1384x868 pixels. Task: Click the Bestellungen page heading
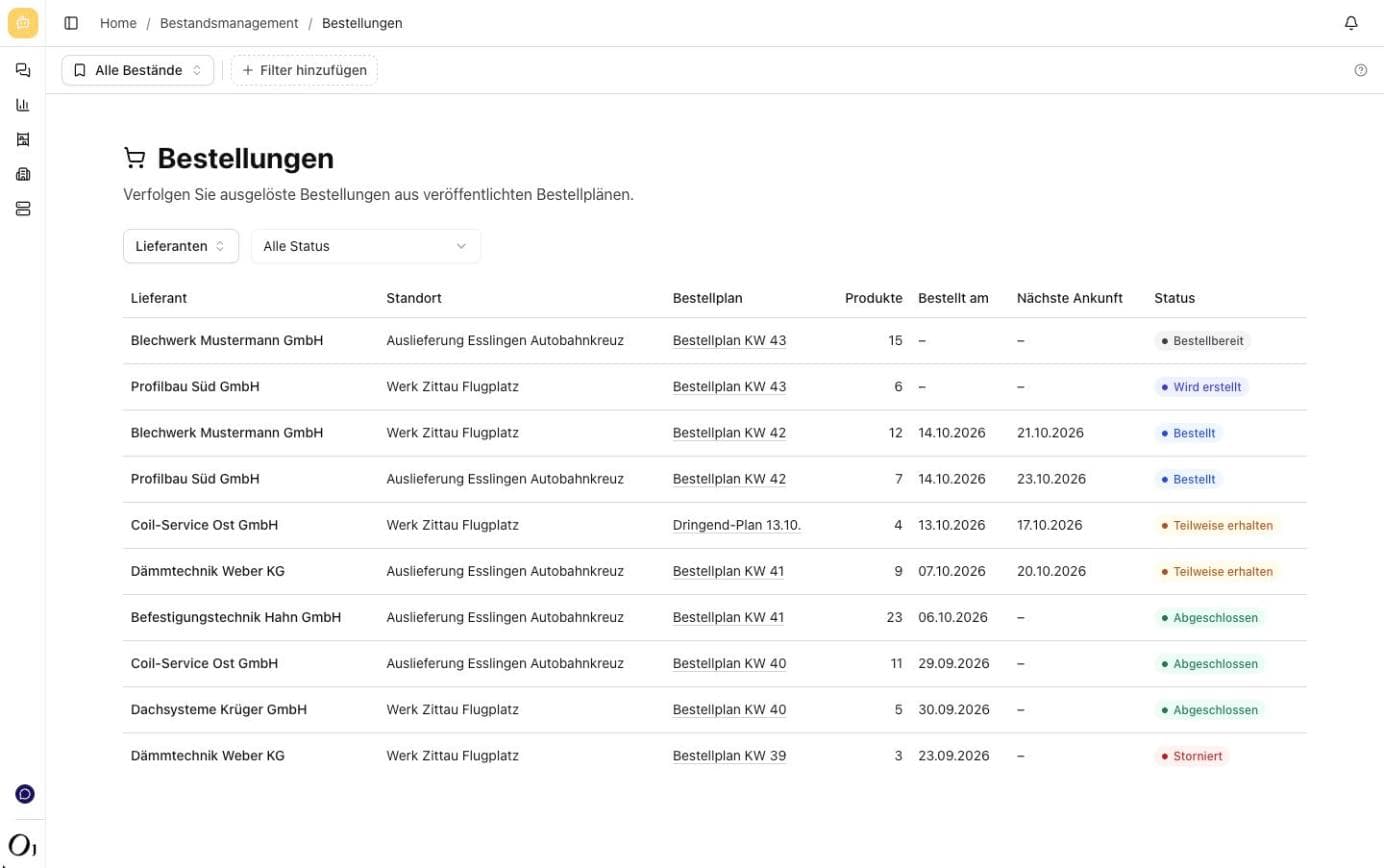coord(246,158)
